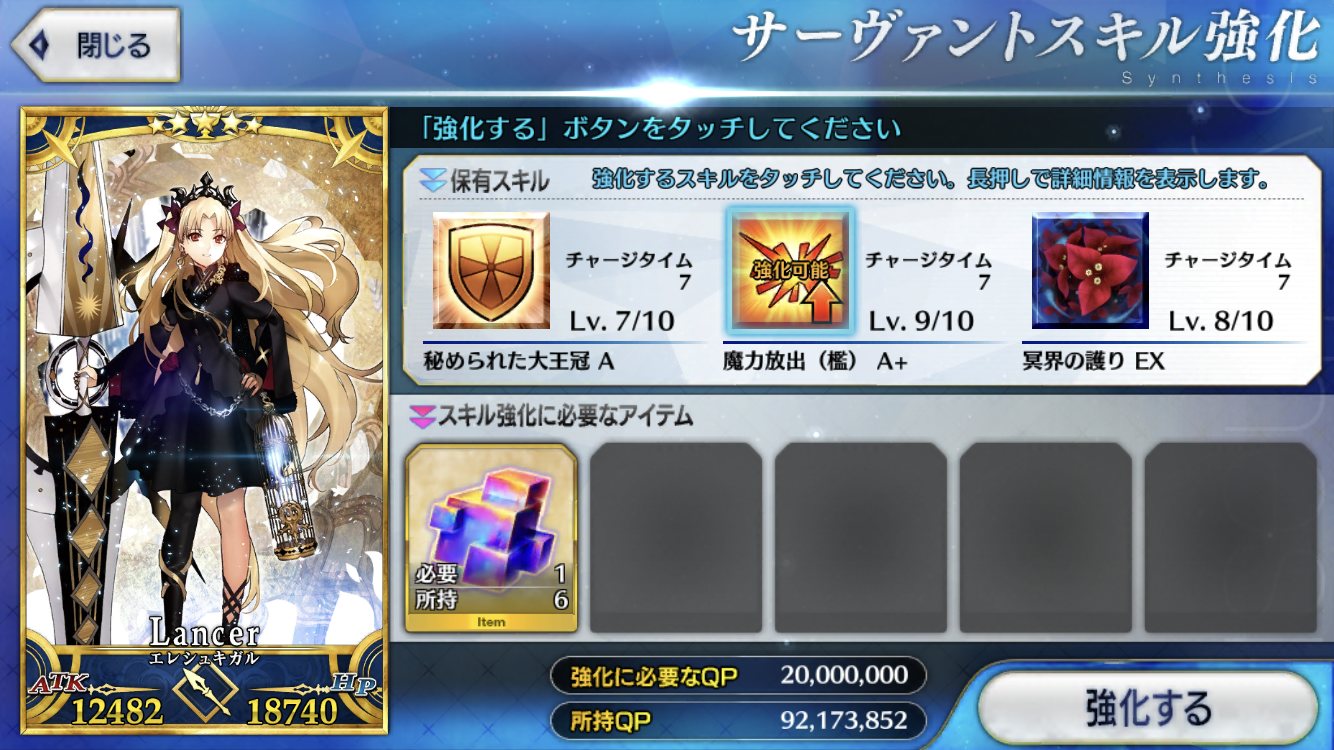Screen dimensions: 1334x750
Task: Tap the third empty material slot
Action: pyautogui.click(x=861, y=538)
